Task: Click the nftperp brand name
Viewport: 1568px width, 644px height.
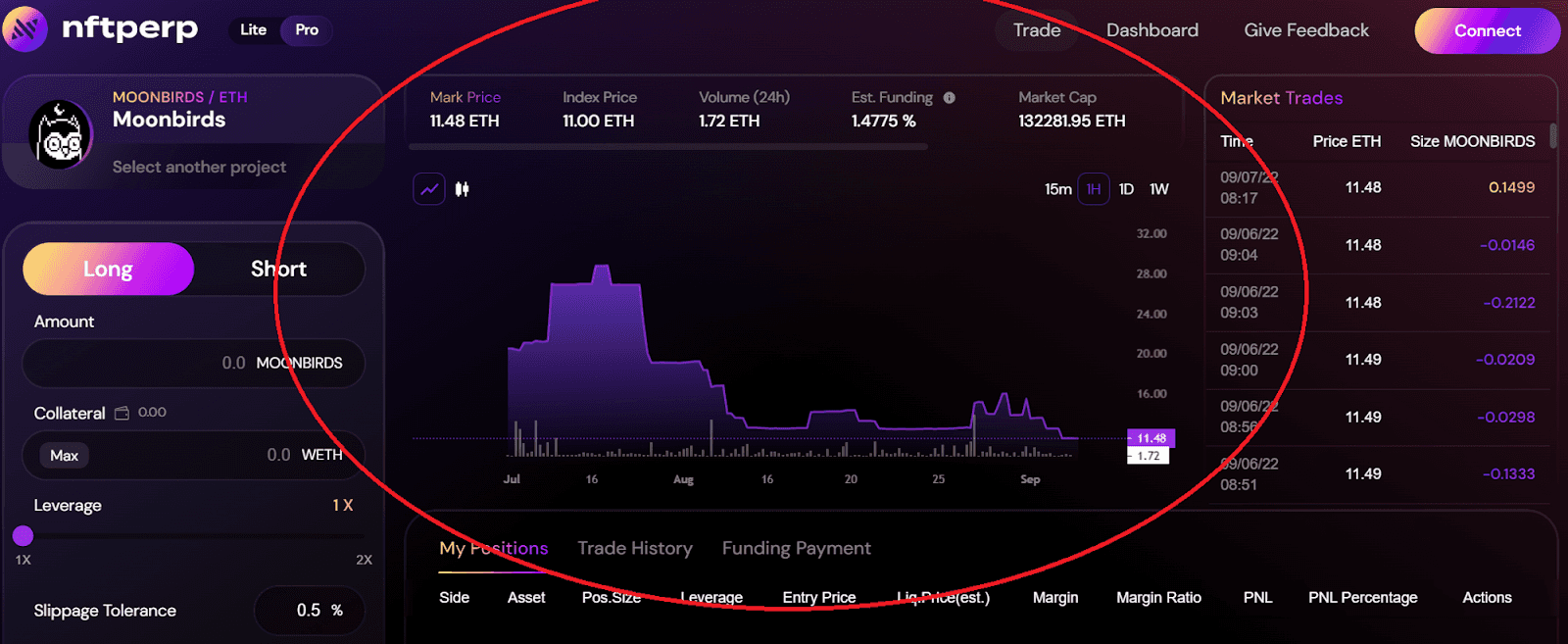Action: (x=129, y=29)
